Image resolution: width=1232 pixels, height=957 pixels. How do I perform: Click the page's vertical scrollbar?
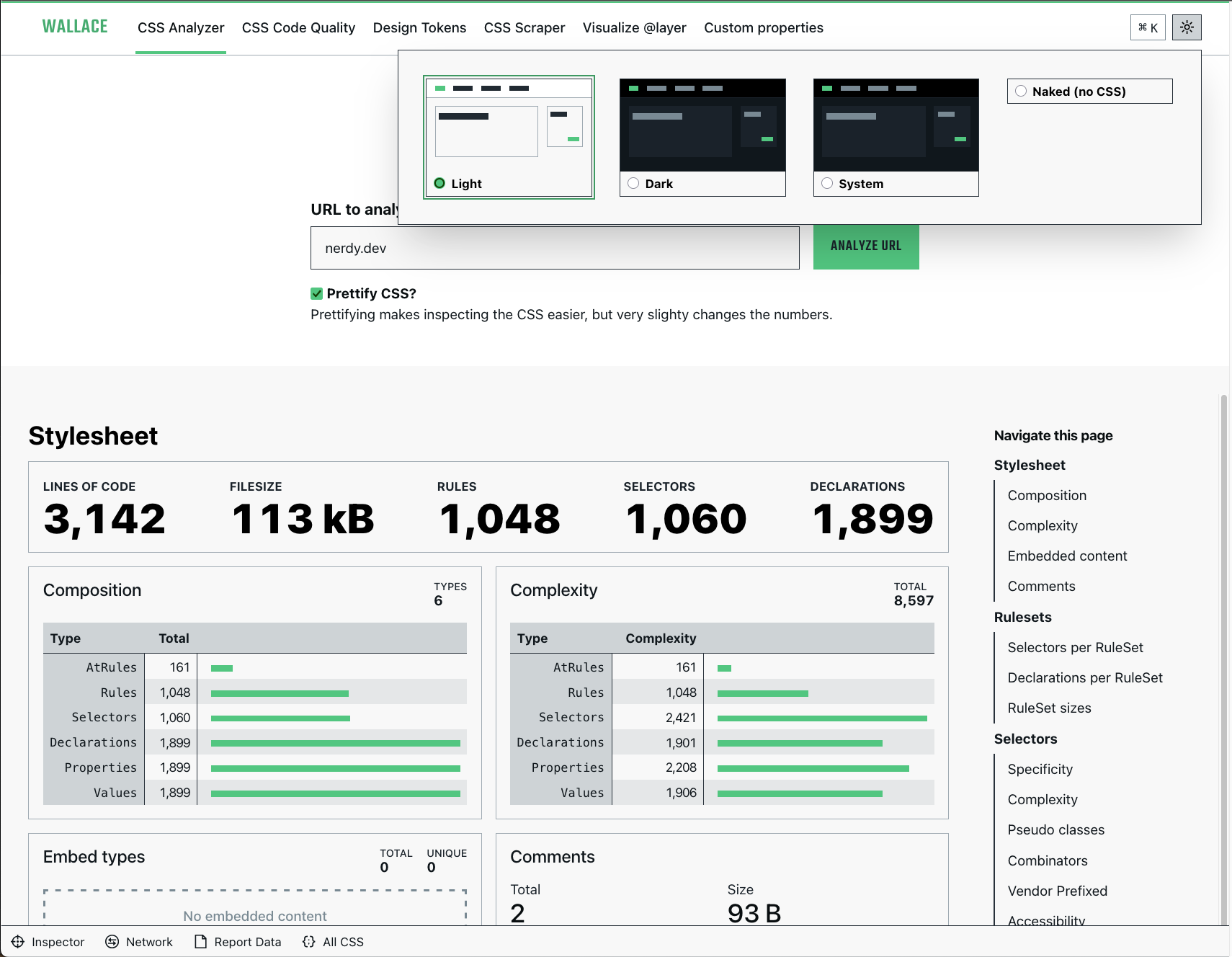[x=1223, y=577]
